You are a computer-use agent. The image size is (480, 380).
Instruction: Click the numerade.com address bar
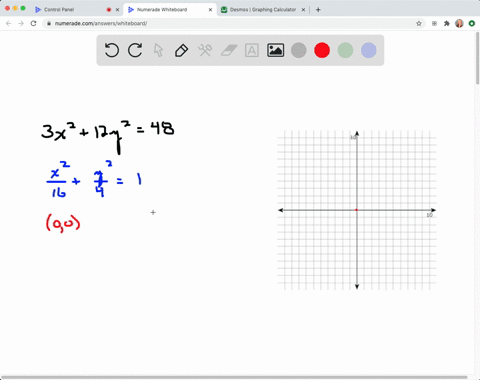tap(233, 23)
